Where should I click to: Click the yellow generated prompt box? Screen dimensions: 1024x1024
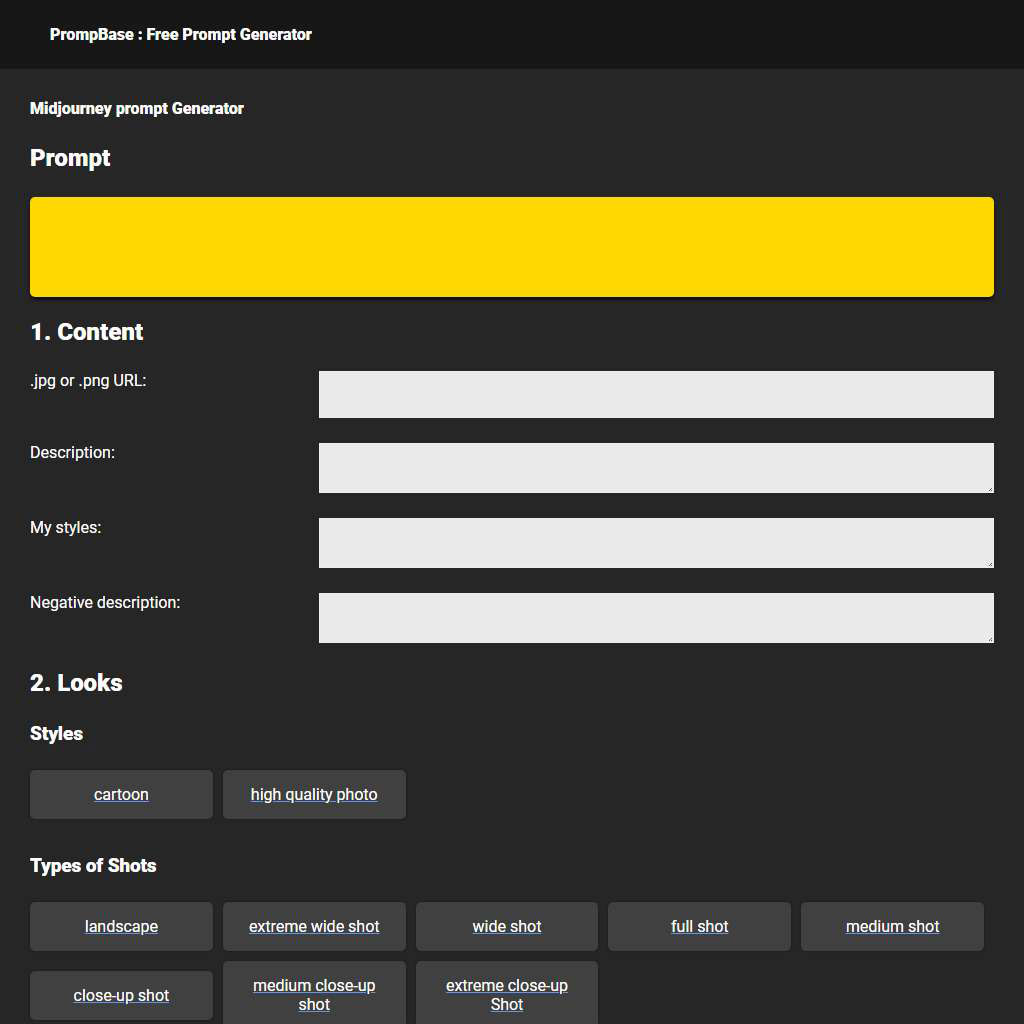511,246
